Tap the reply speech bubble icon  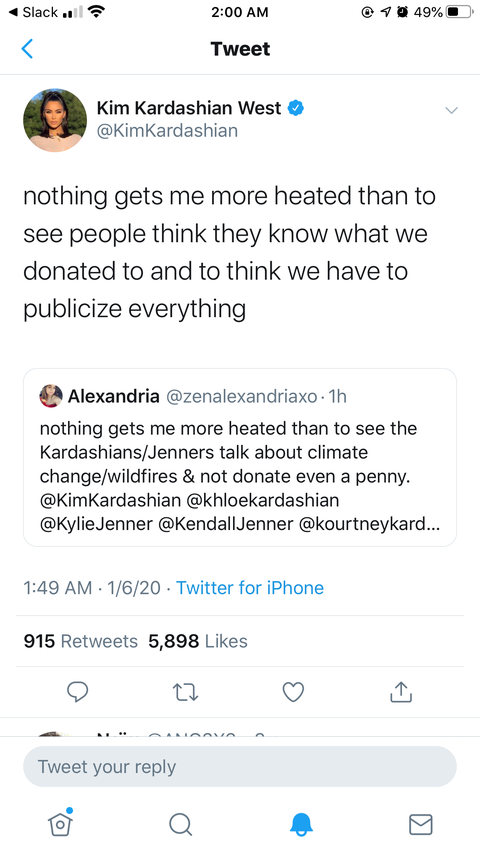pos(77,692)
